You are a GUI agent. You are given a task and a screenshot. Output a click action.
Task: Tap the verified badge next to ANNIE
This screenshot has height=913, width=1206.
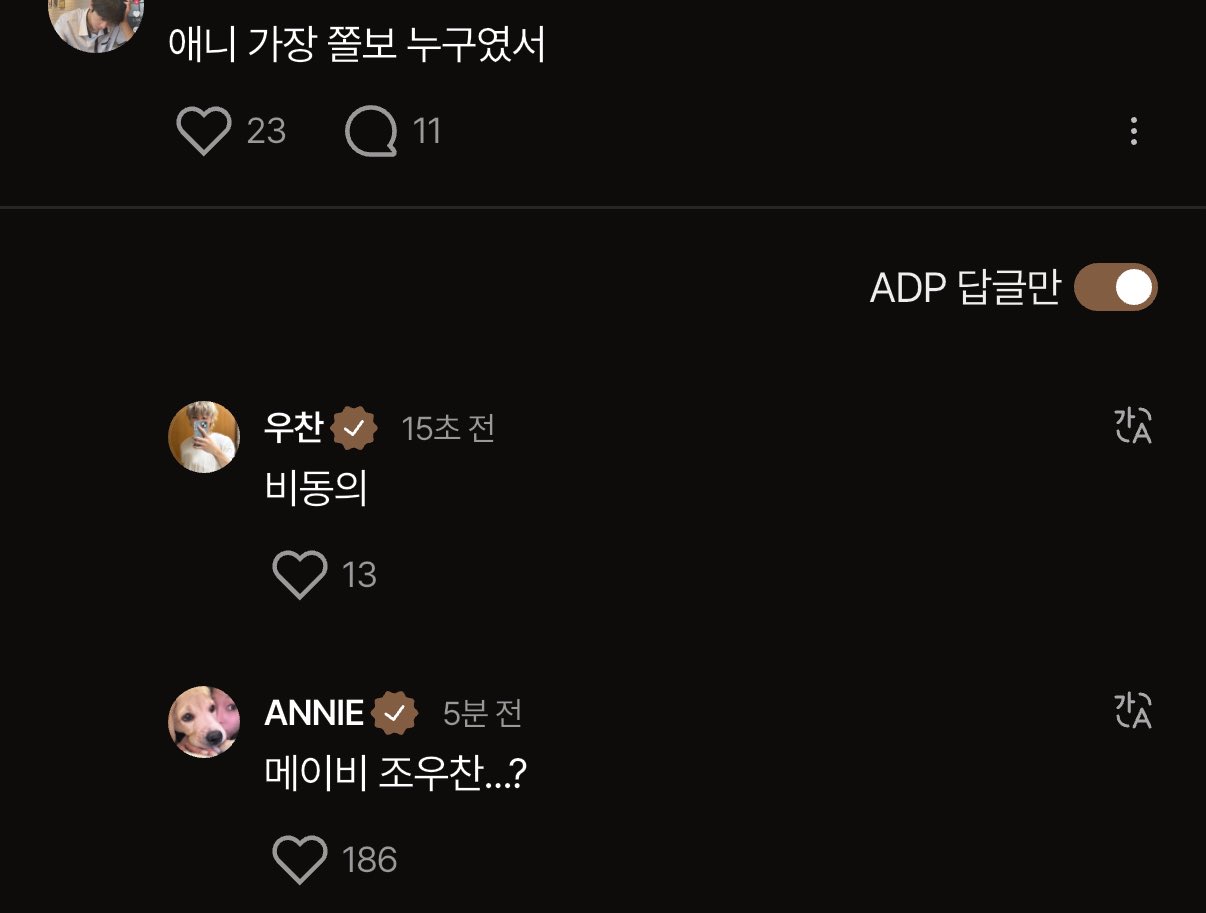tap(395, 713)
